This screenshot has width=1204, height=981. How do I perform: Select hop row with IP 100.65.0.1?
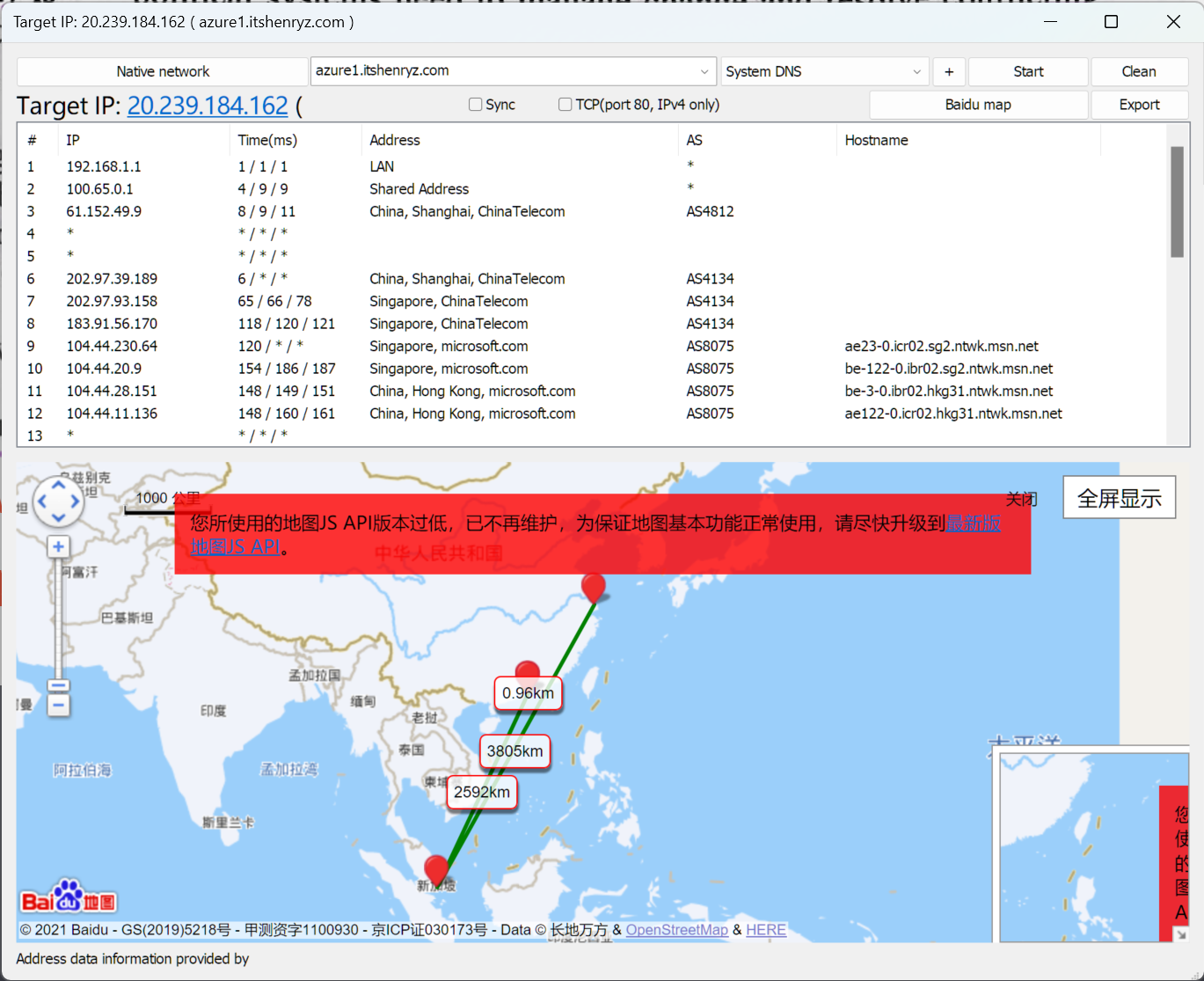(591, 189)
